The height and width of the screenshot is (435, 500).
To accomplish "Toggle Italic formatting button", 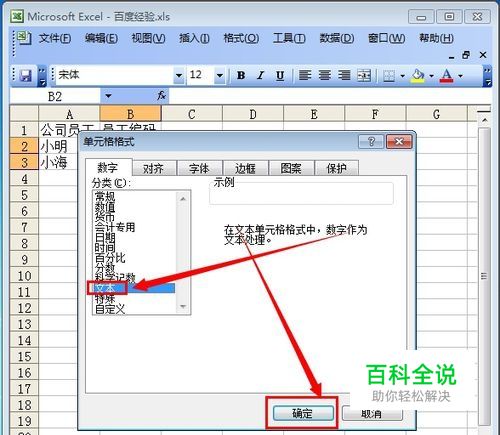I will (x=261, y=76).
